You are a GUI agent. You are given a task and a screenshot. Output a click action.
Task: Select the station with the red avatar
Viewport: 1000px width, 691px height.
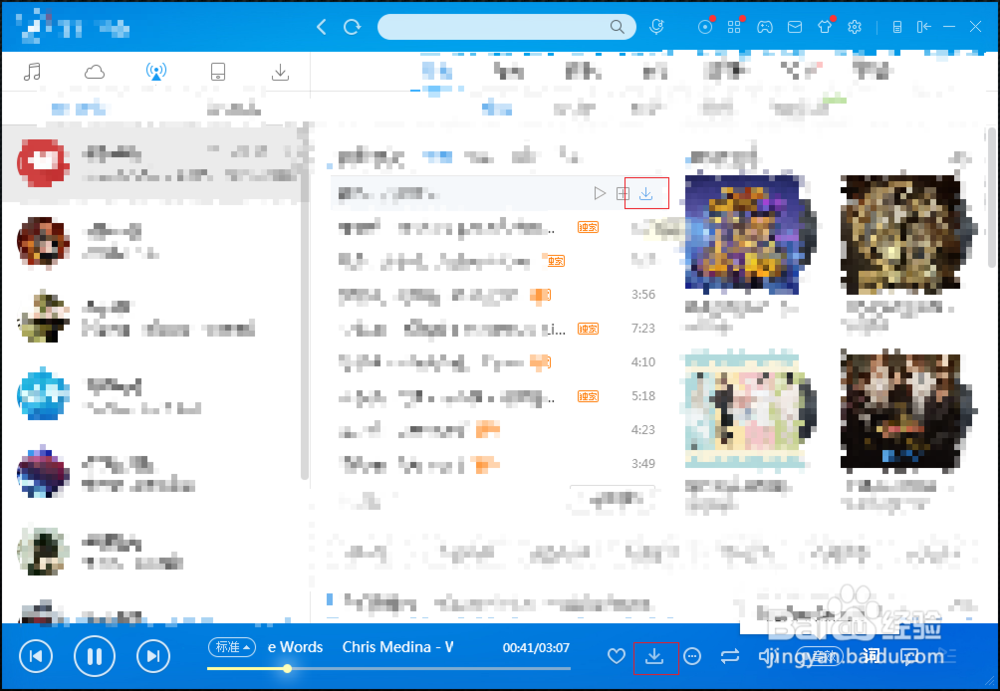pos(153,163)
